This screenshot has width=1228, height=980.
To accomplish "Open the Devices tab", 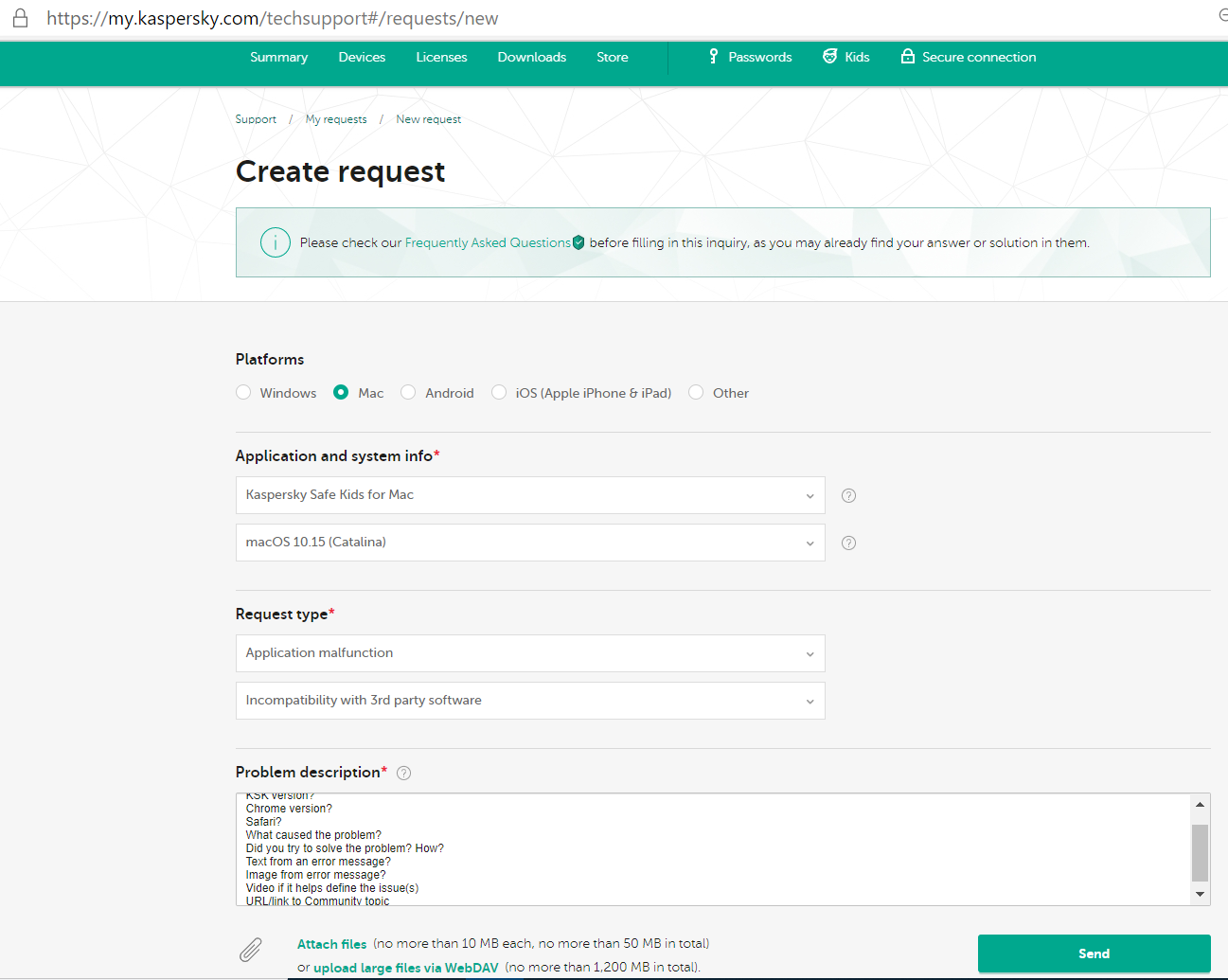I will 362,57.
